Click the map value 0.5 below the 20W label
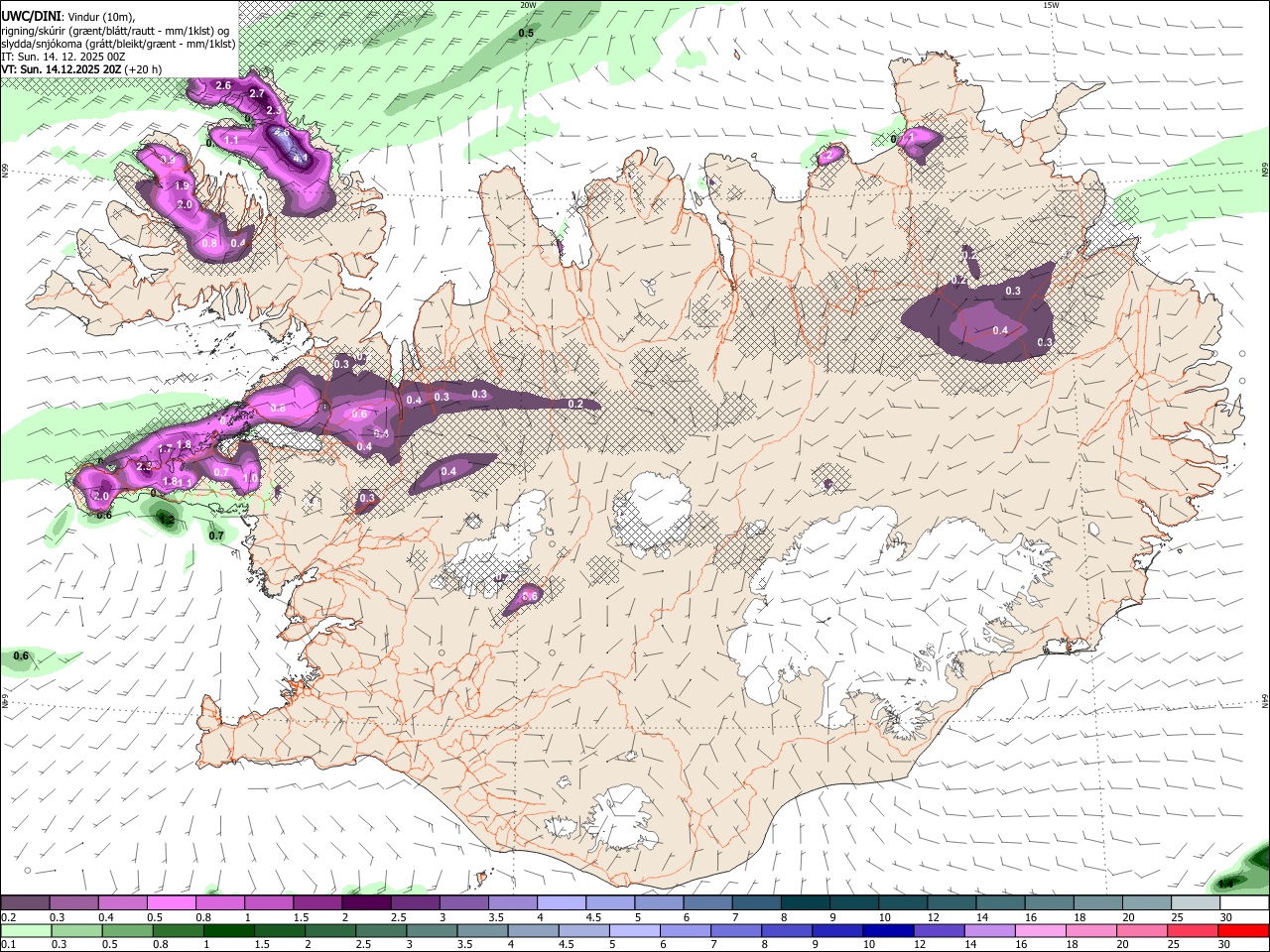1270x952 pixels. 526,33
